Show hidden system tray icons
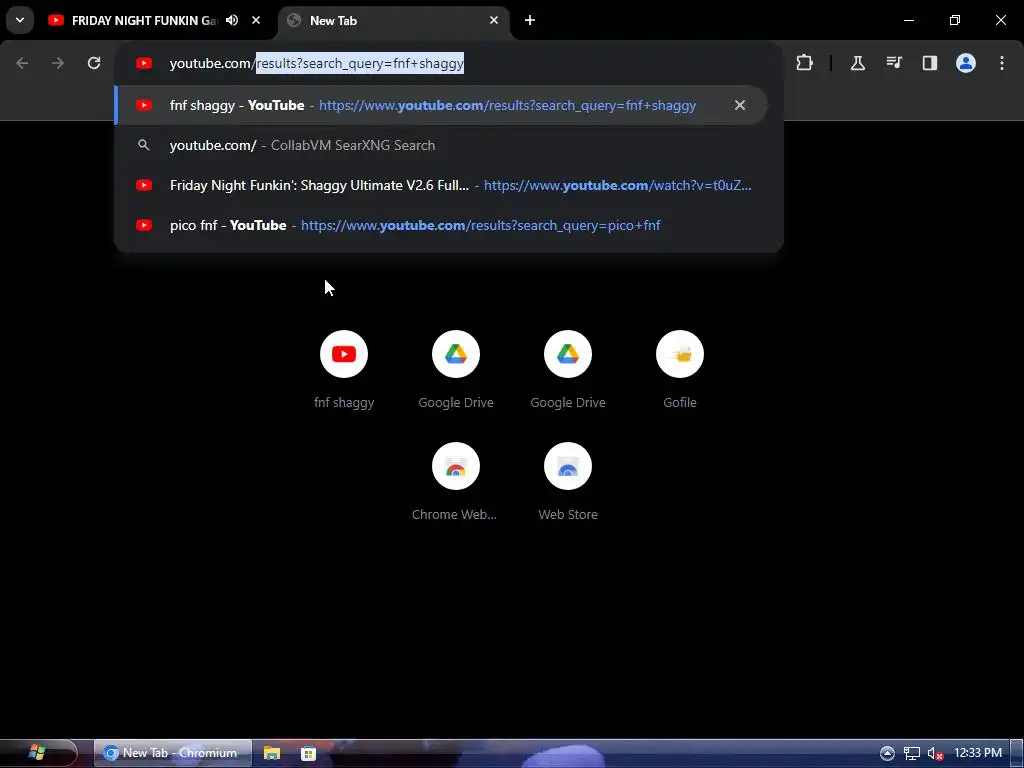Image resolution: width=1024 pixels, height=768 pixels. click(887, 753)
